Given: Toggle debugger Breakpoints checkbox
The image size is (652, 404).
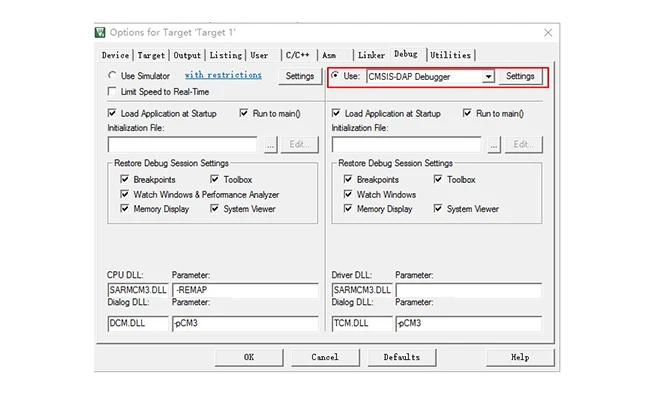Looking at the screenshot, I should click(348, 179).
